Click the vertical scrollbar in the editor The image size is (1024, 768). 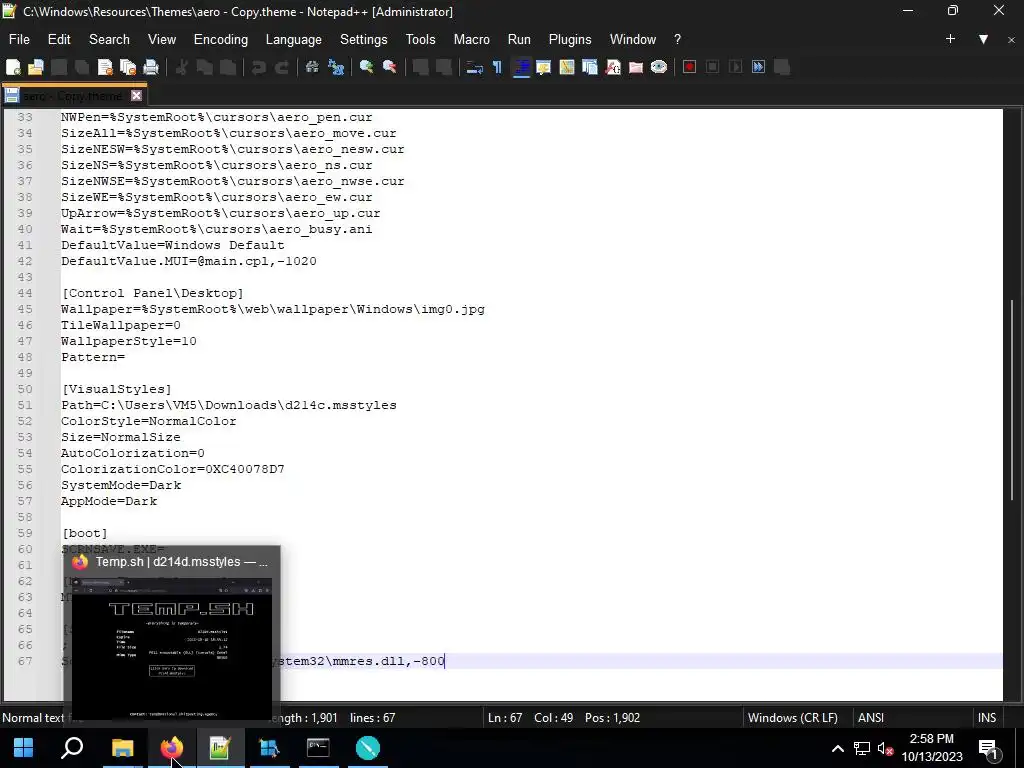[x=1012, y=398]
